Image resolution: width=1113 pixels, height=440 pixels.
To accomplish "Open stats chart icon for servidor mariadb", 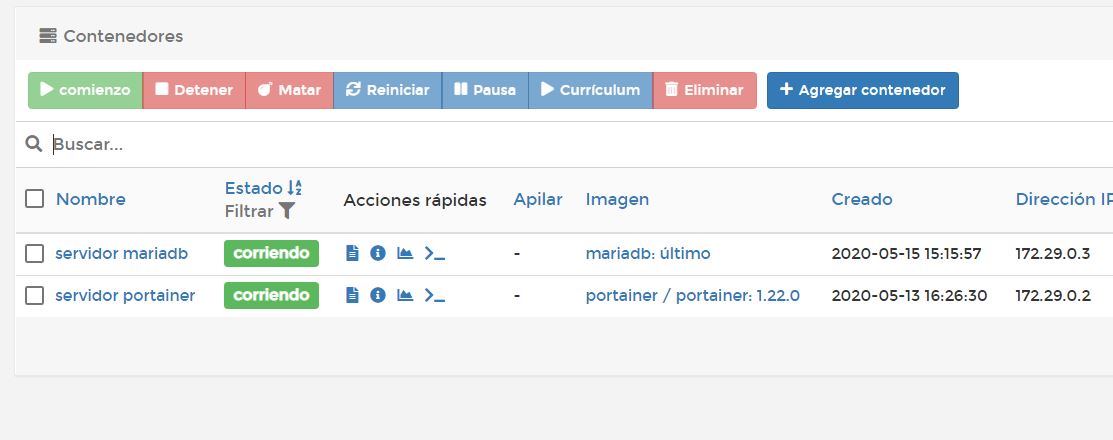I will pyautogui.click(x=405, y=253).
